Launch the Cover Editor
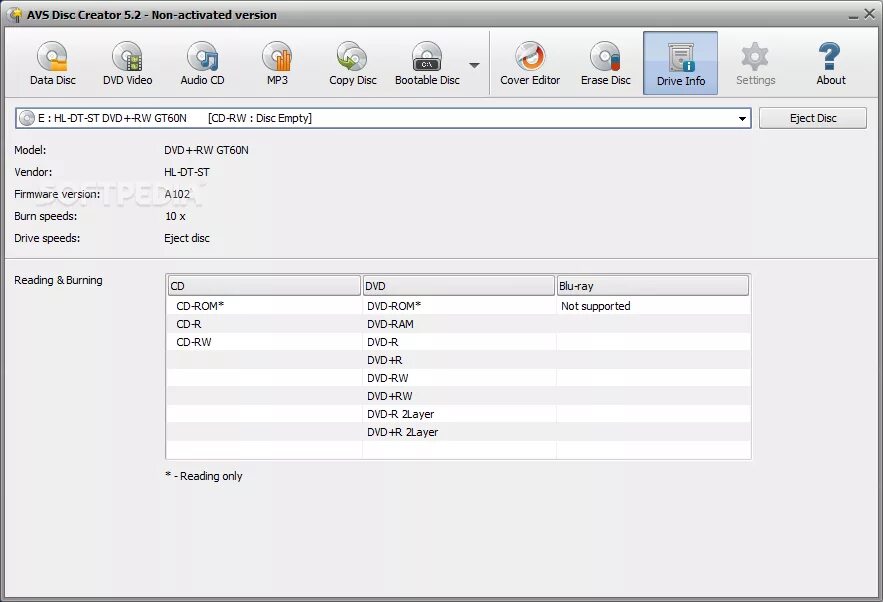The height and width of the screenshot is (602, 883). pyautogui.click(x=530, y=62)
